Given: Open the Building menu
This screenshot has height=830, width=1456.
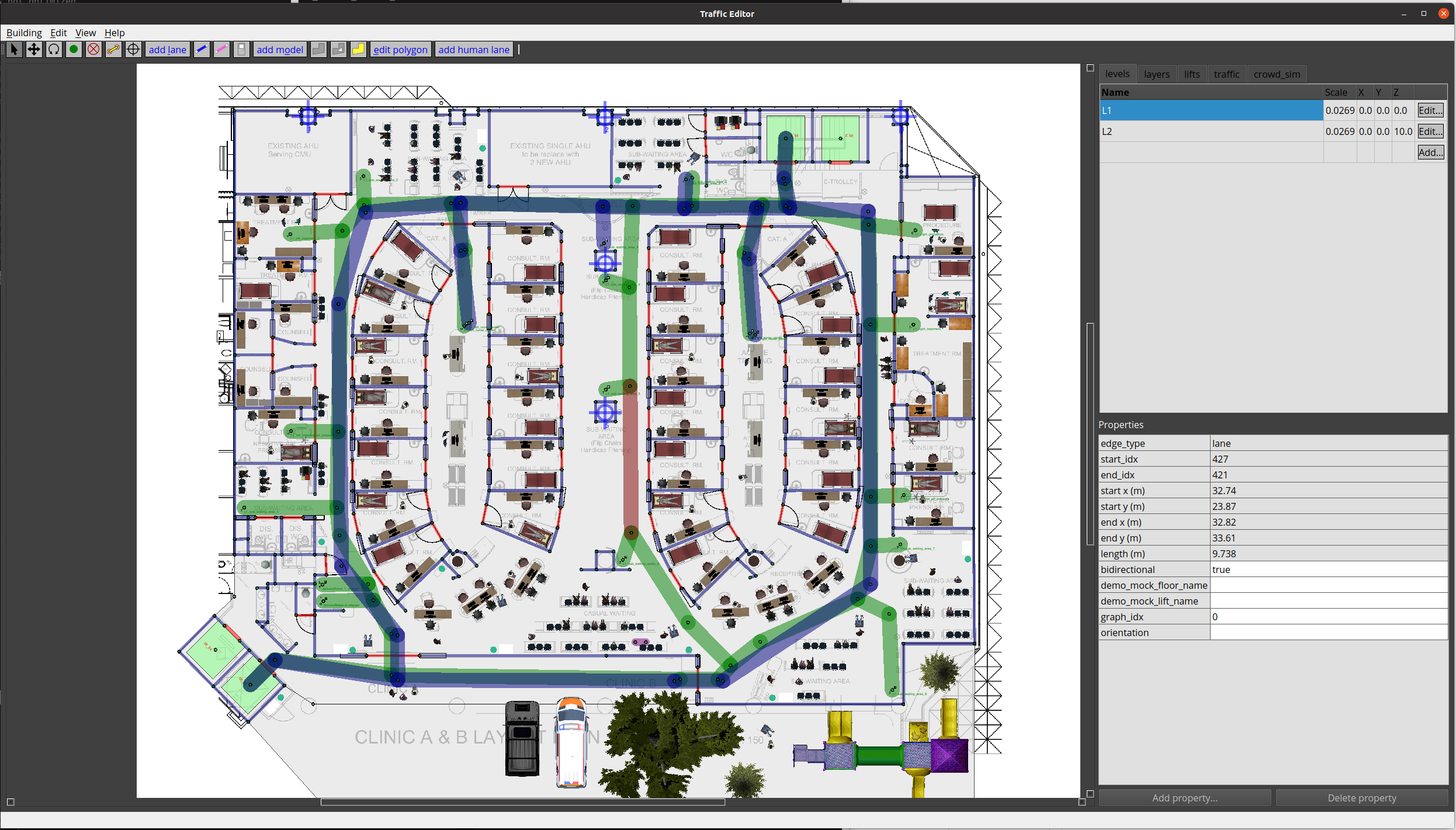Looking at the screenshot, I should (24, 33).
